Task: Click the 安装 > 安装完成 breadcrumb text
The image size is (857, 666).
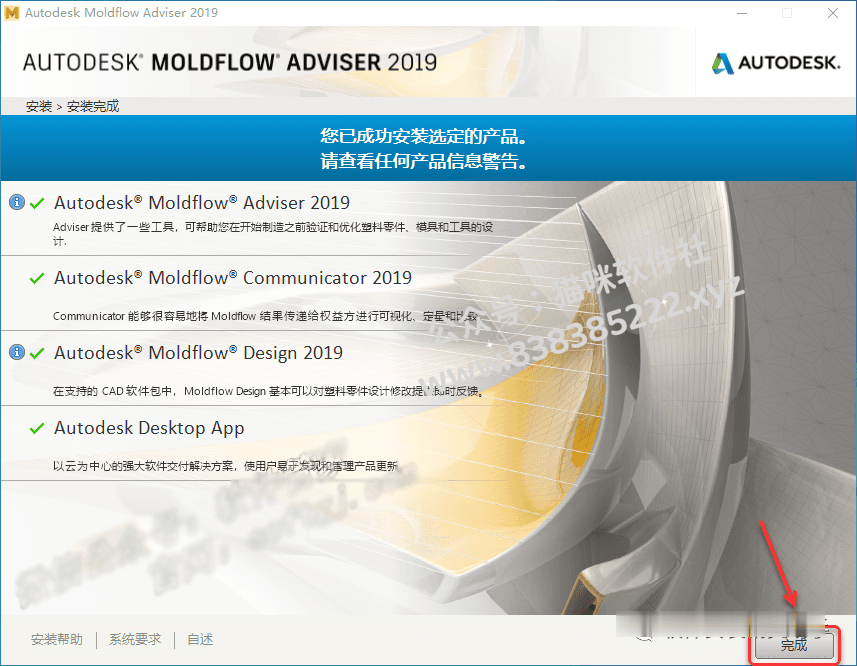Action: [72, 106]
